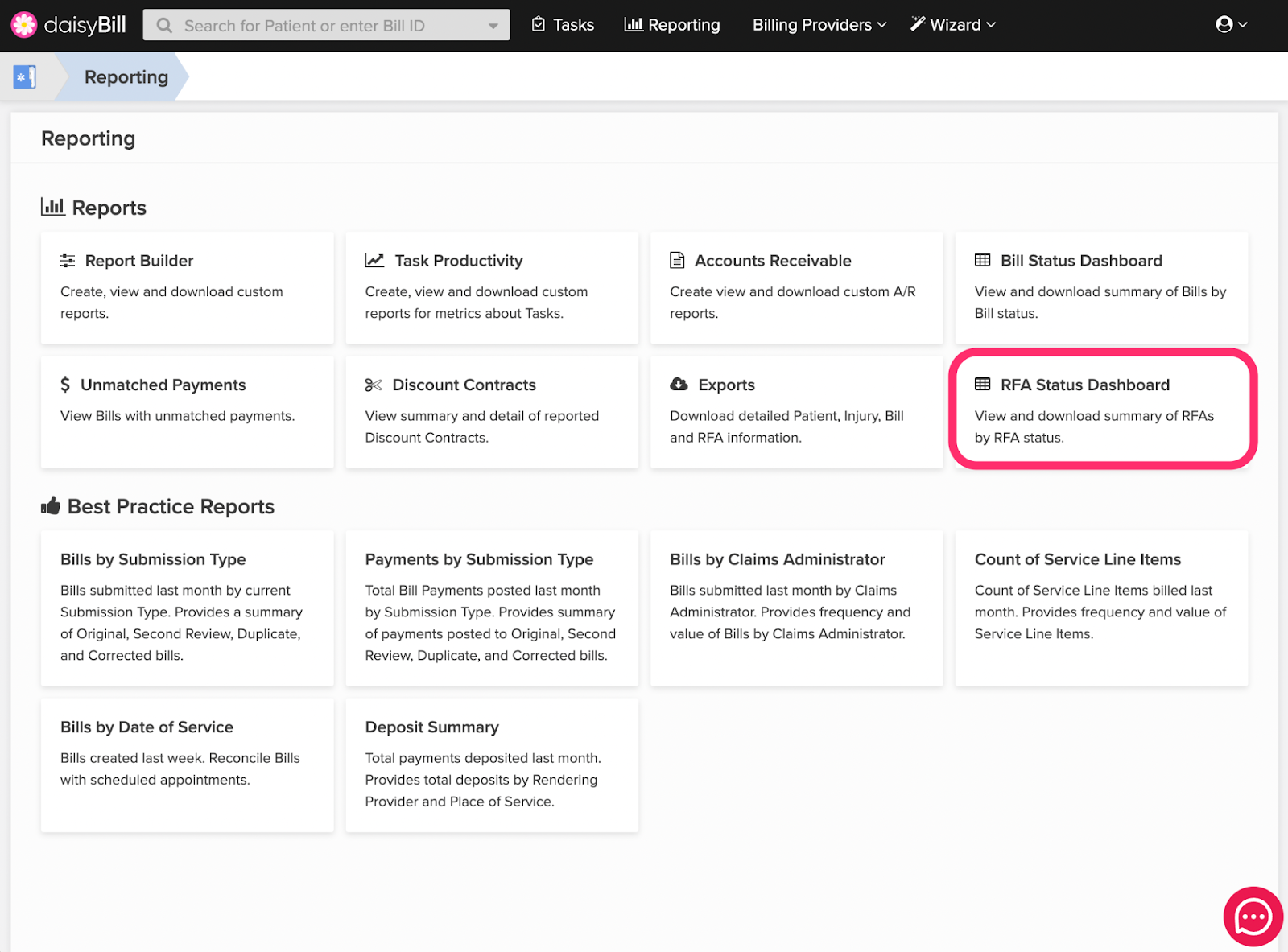This screenshot has height=952, width=1288.
Task: Open Tasks in the top navigation
Action: [x=563, y=25]
